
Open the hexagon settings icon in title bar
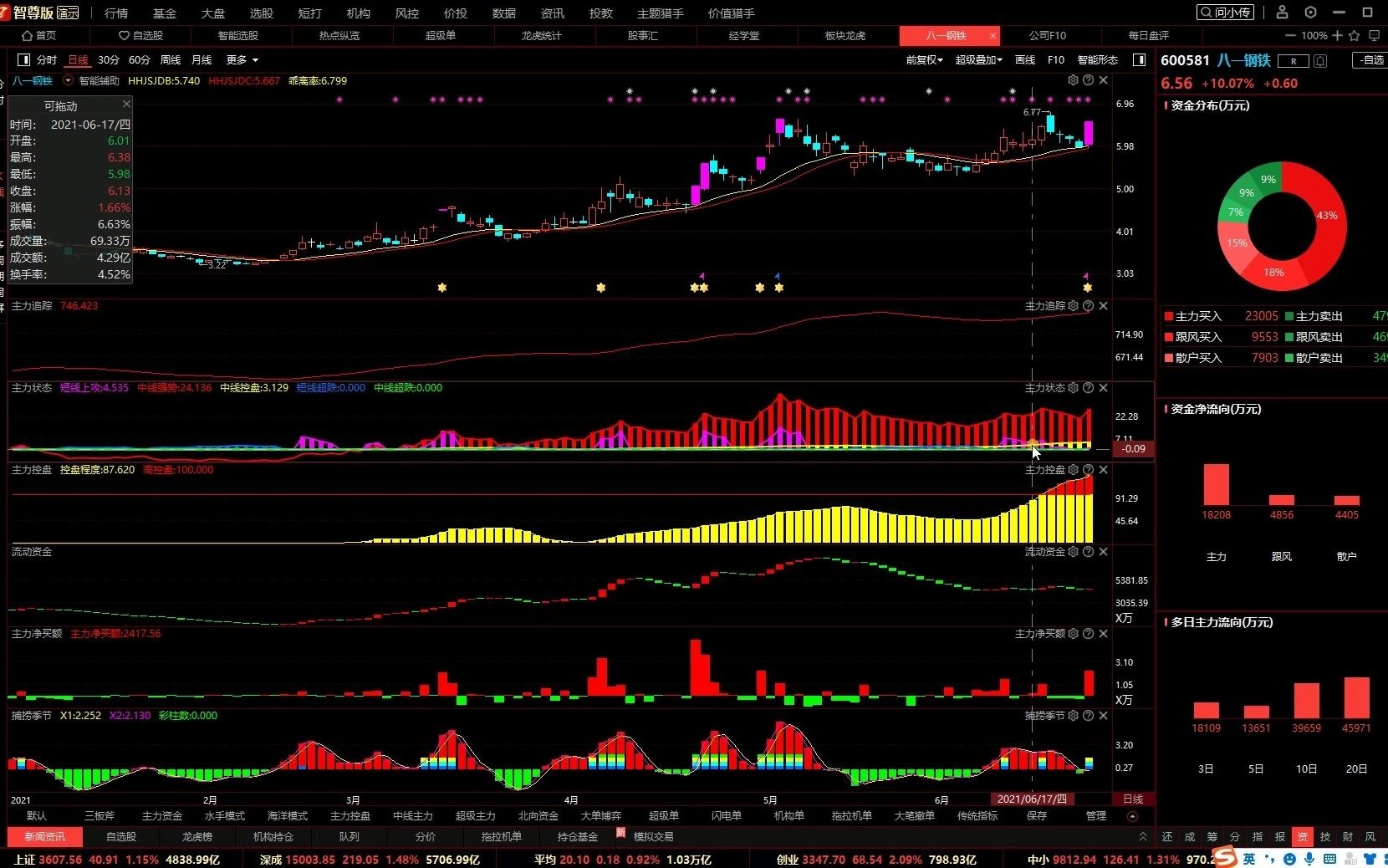pos(1310,13)
